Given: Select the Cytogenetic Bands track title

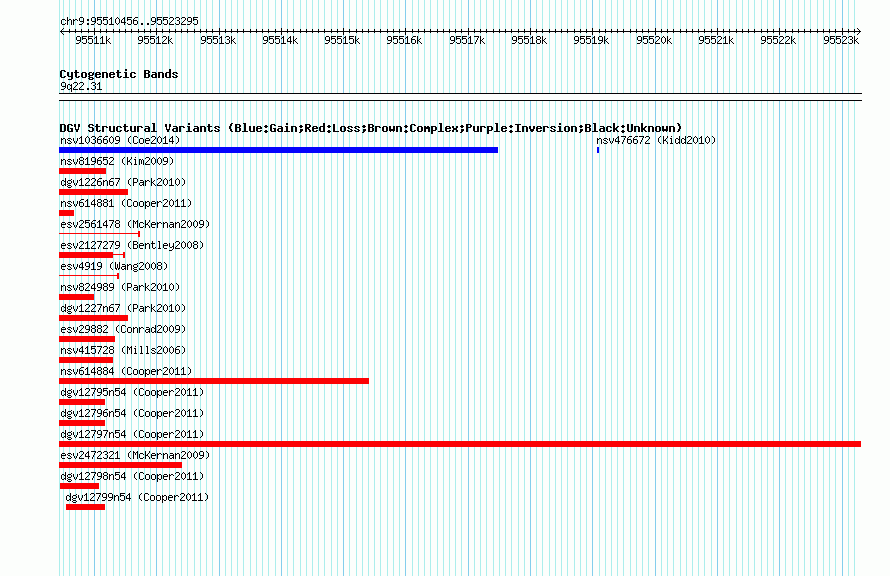Looking at the screenshot, I should [x=119, y=74].
